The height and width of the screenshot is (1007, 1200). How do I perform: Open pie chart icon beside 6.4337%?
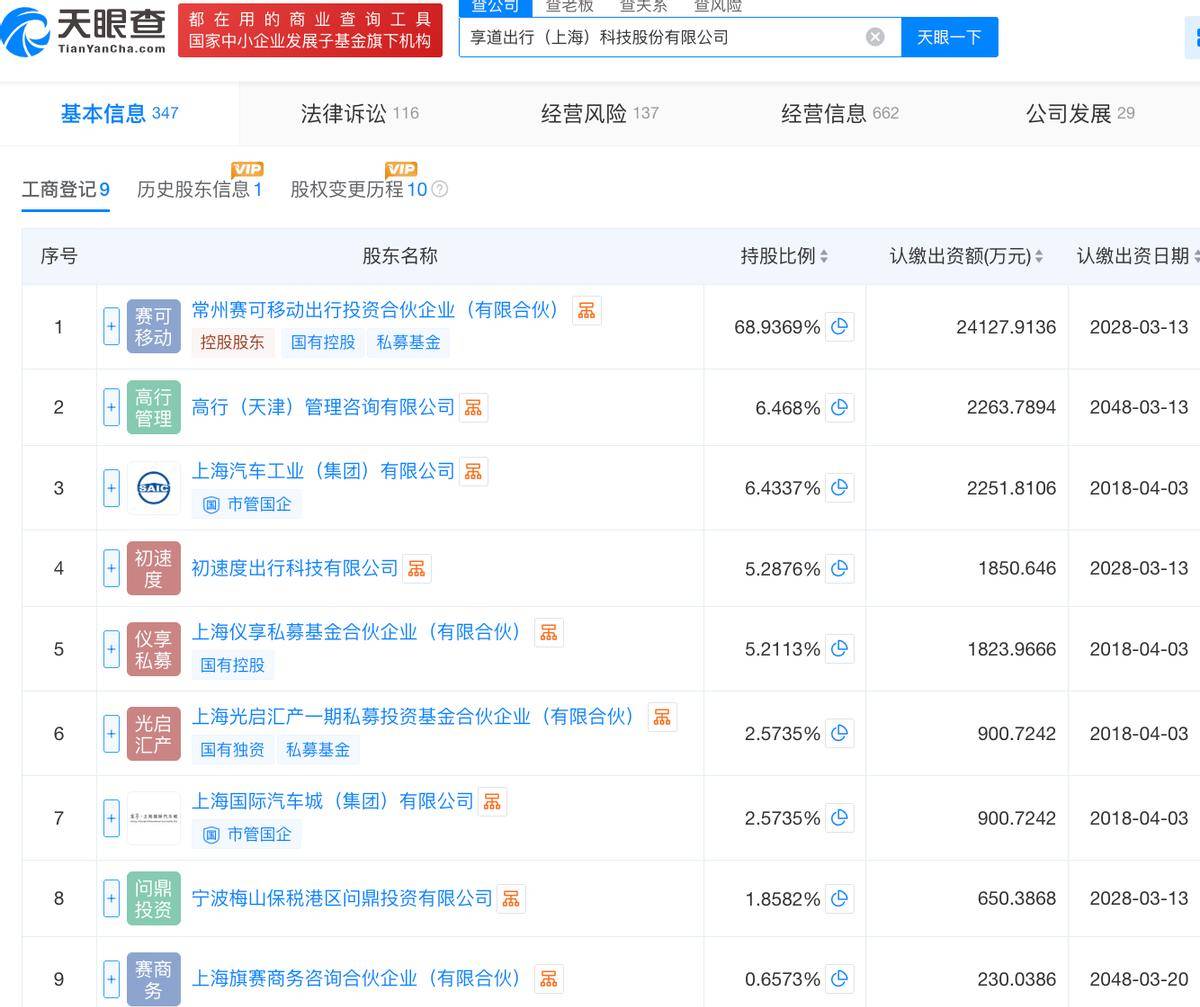(840, 488)
